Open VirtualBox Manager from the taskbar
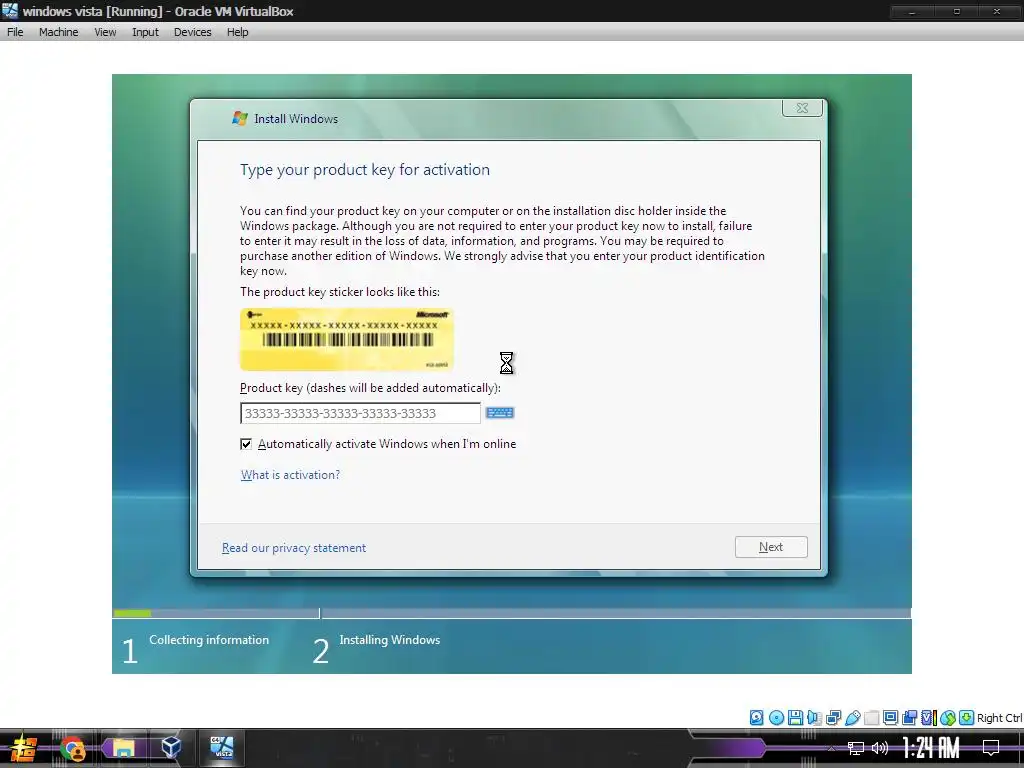This screenshot has height=768, width=1024. 171,748
